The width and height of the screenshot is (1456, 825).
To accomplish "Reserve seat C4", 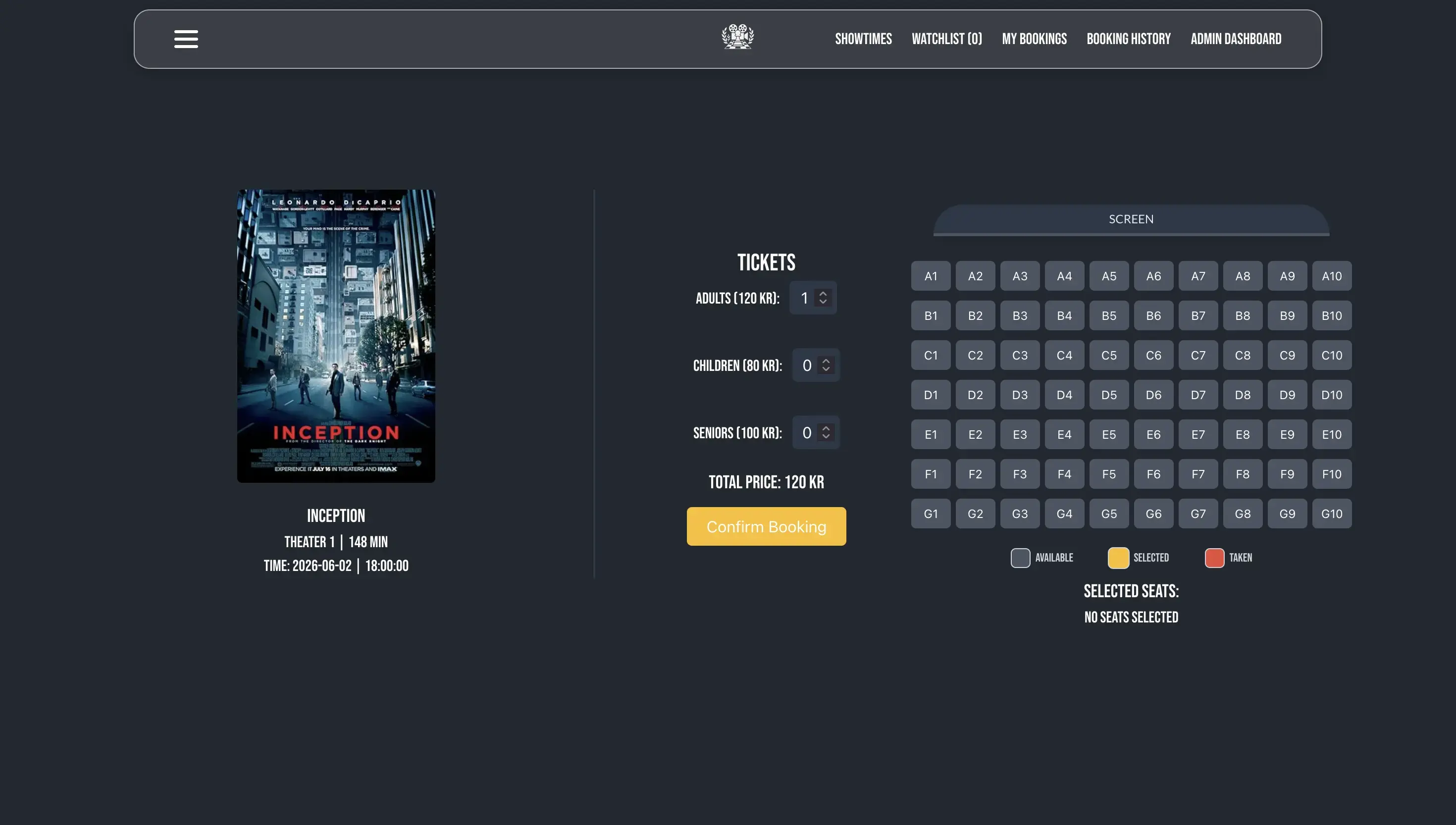I will coord(1064,355).
